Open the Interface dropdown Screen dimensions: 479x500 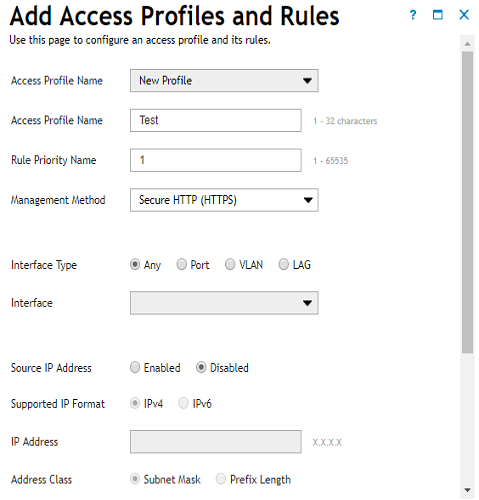click(224, 303)
